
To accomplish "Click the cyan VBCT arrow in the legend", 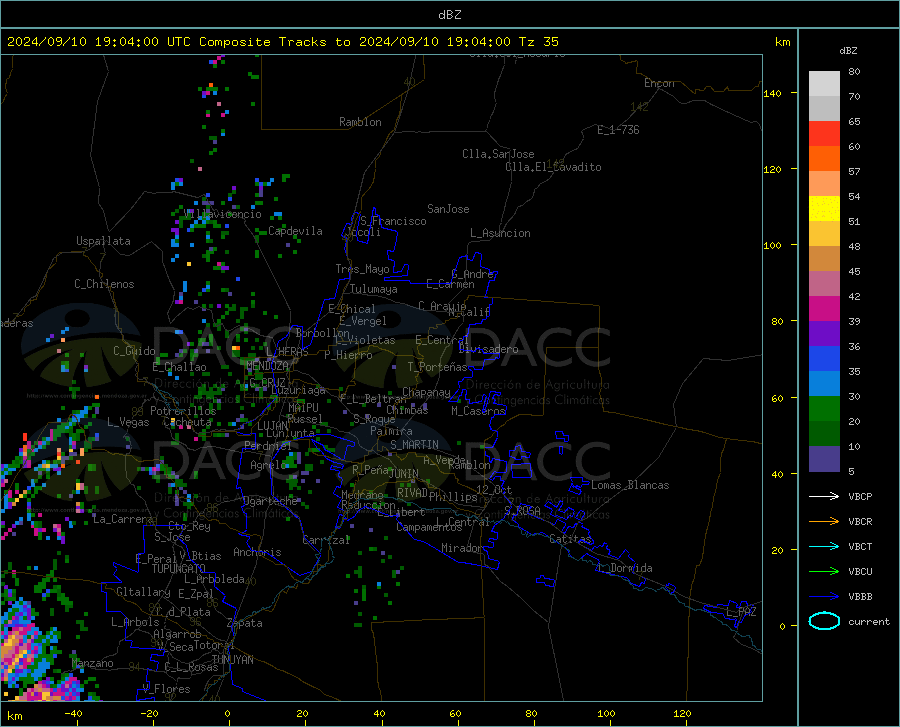I will [824, 546].
